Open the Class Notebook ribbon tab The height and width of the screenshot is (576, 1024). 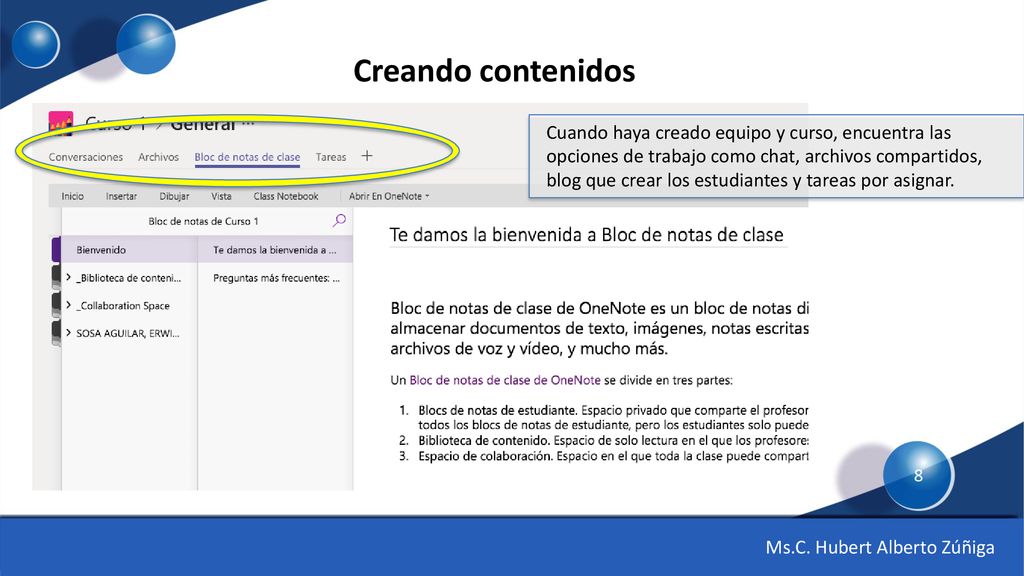click(x=285, y=196)
